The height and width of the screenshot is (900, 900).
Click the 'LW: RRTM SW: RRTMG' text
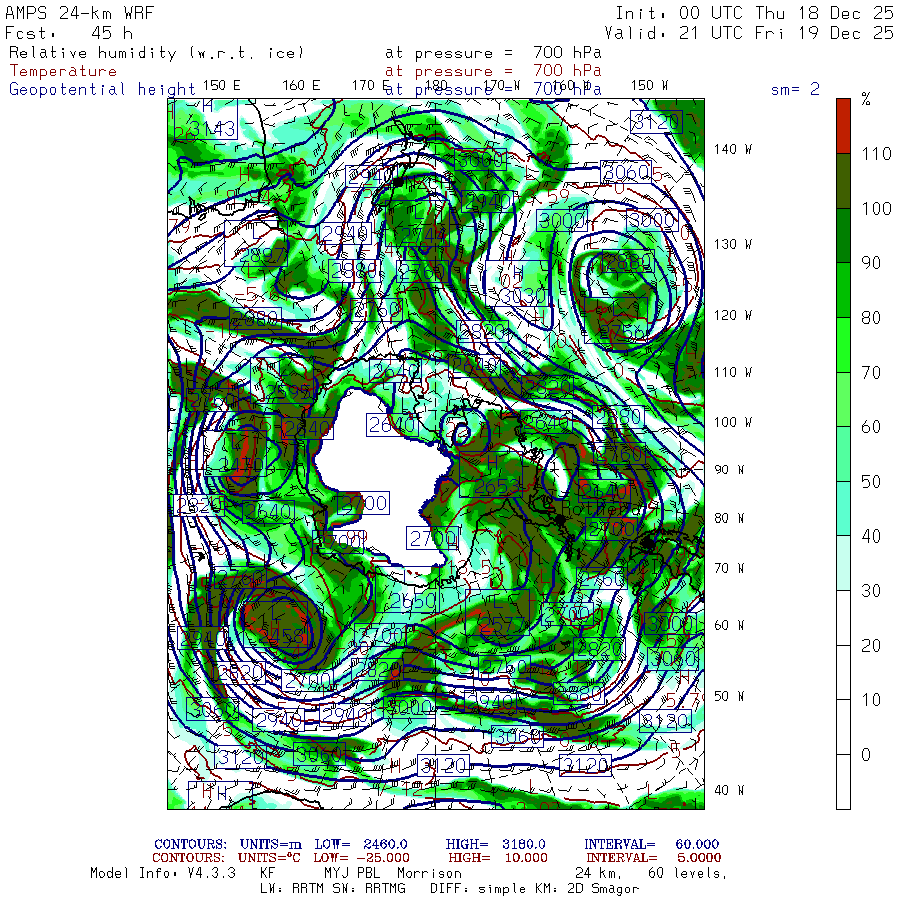tap(333, 889)
